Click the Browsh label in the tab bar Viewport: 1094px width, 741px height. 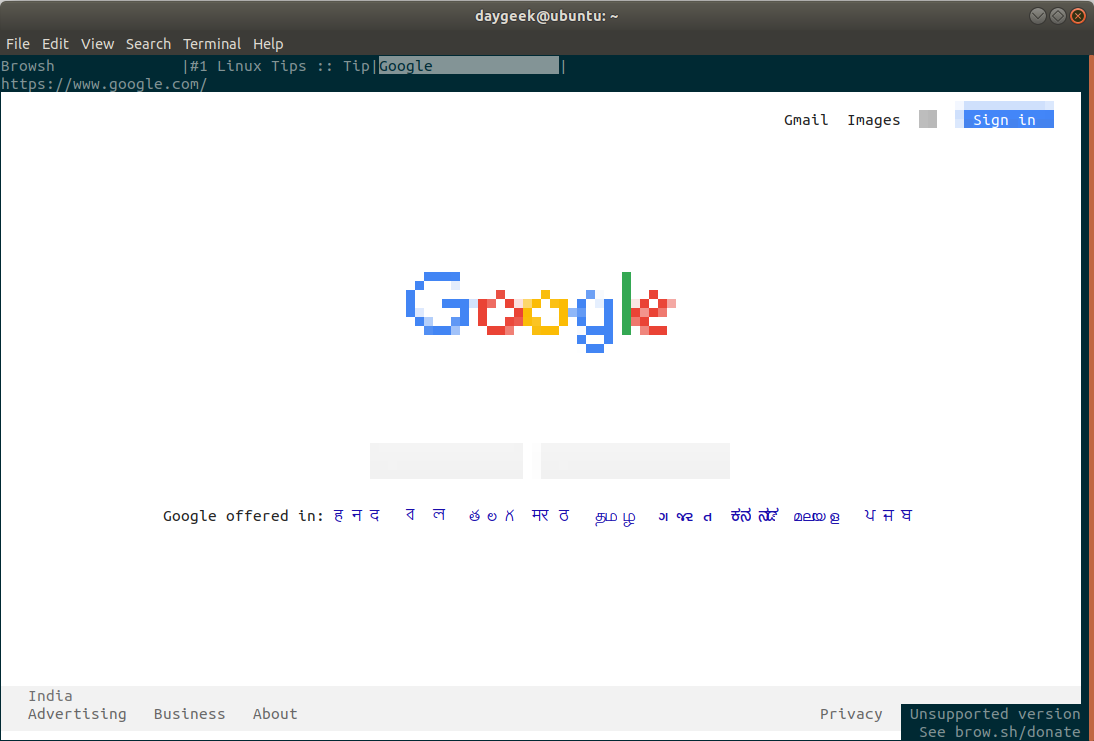(x=28, y=66)
